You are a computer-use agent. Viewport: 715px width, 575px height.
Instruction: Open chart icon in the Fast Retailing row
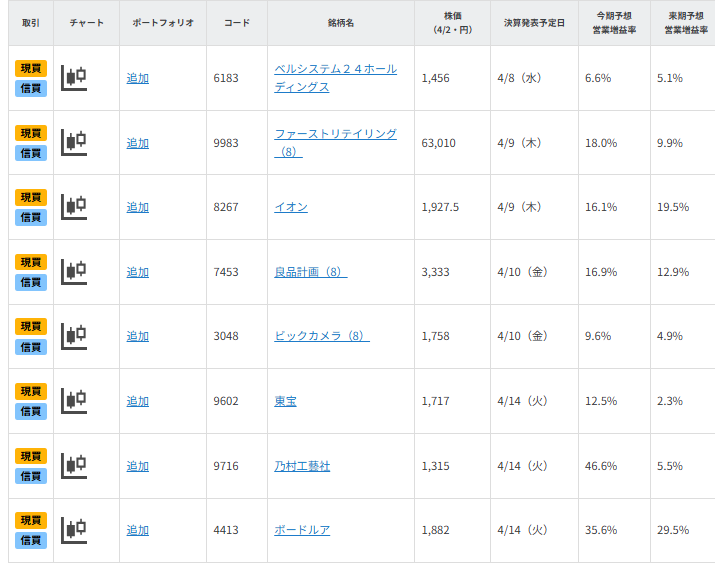click(73, 143)
